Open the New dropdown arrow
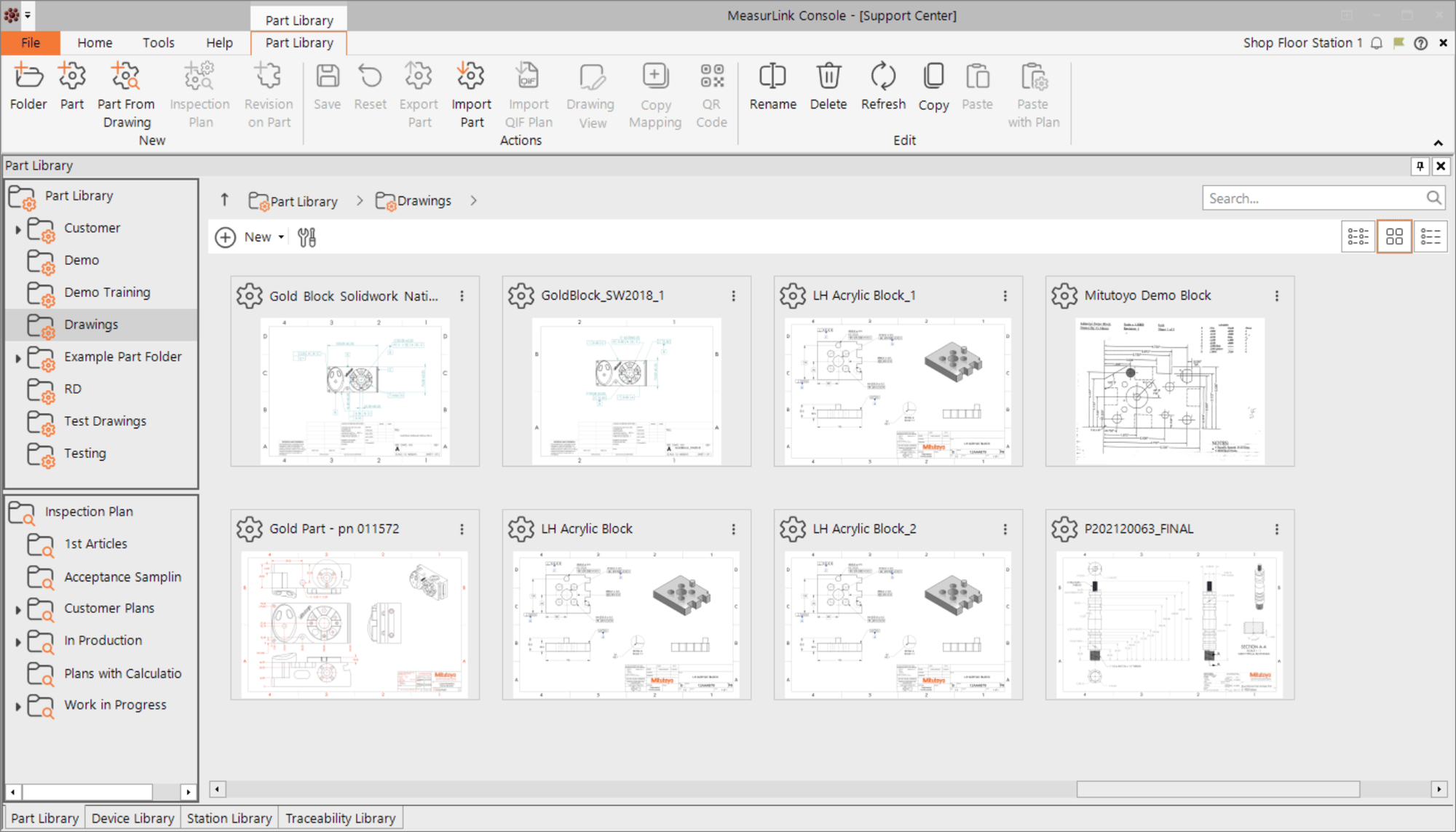Image resolution: width=1456 pixels, height=832 pixels. (x=281, y=237)
